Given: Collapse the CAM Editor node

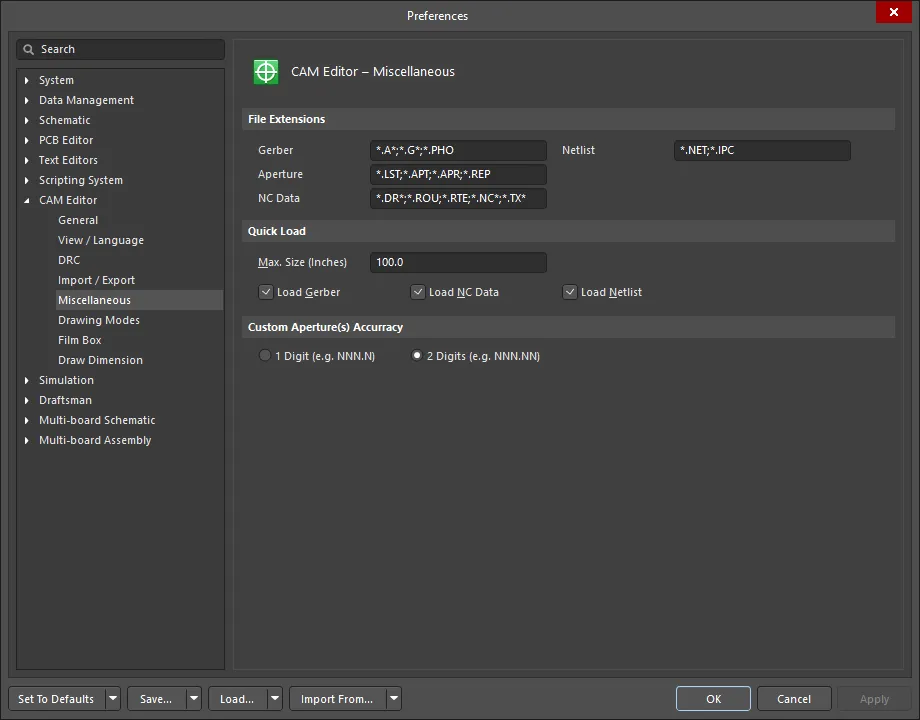Looking at the screenshot, I should tap(26, 200).
